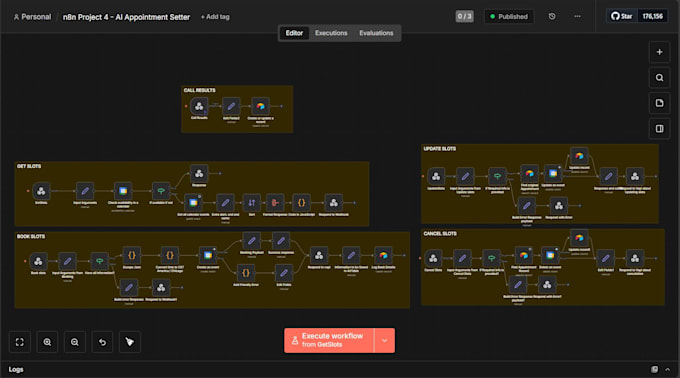Select Call Results webhook trigger node
The height and width of the screenshot is (378, 680).
[x=199, y=106]
